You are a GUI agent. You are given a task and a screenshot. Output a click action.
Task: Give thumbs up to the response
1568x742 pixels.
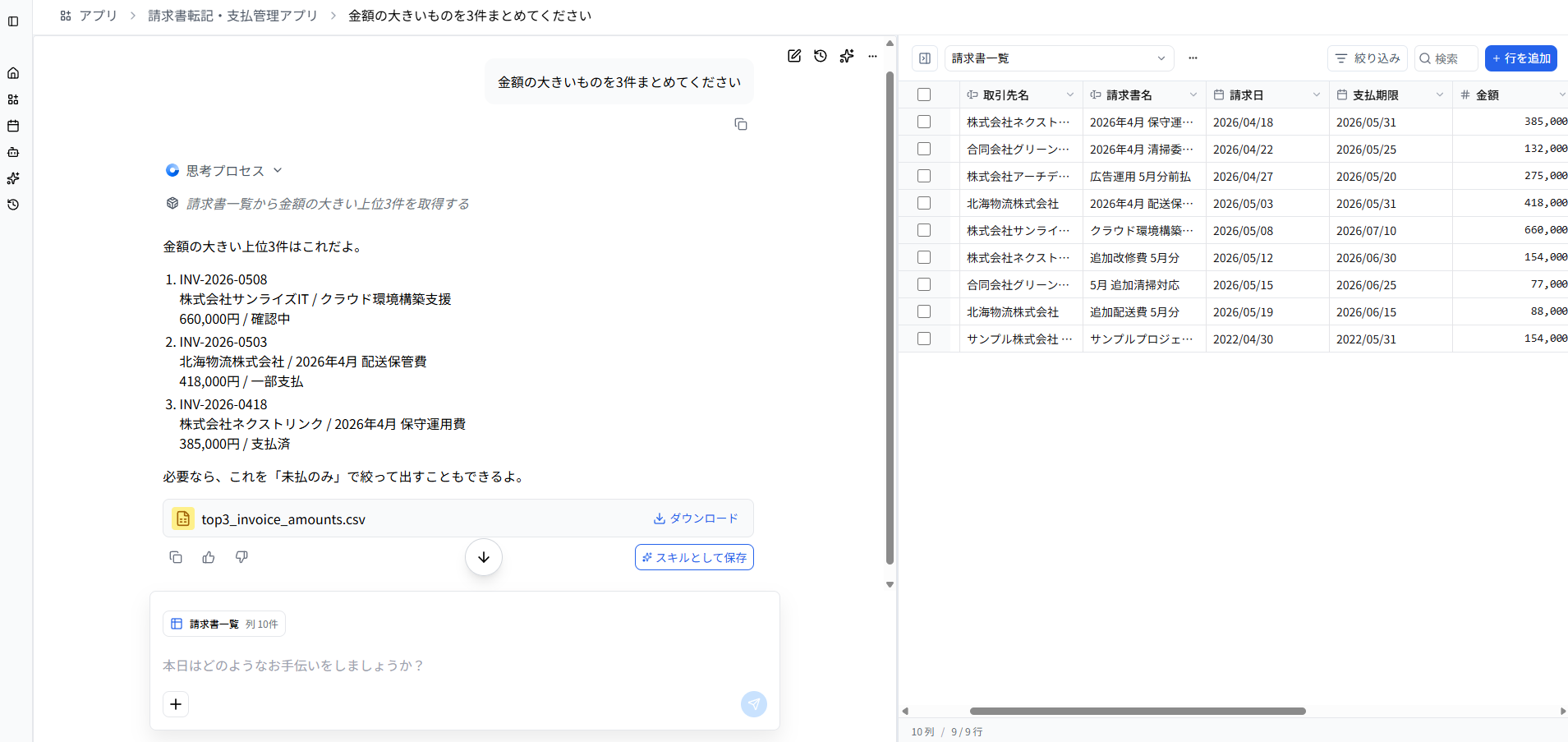coord(209,557)
